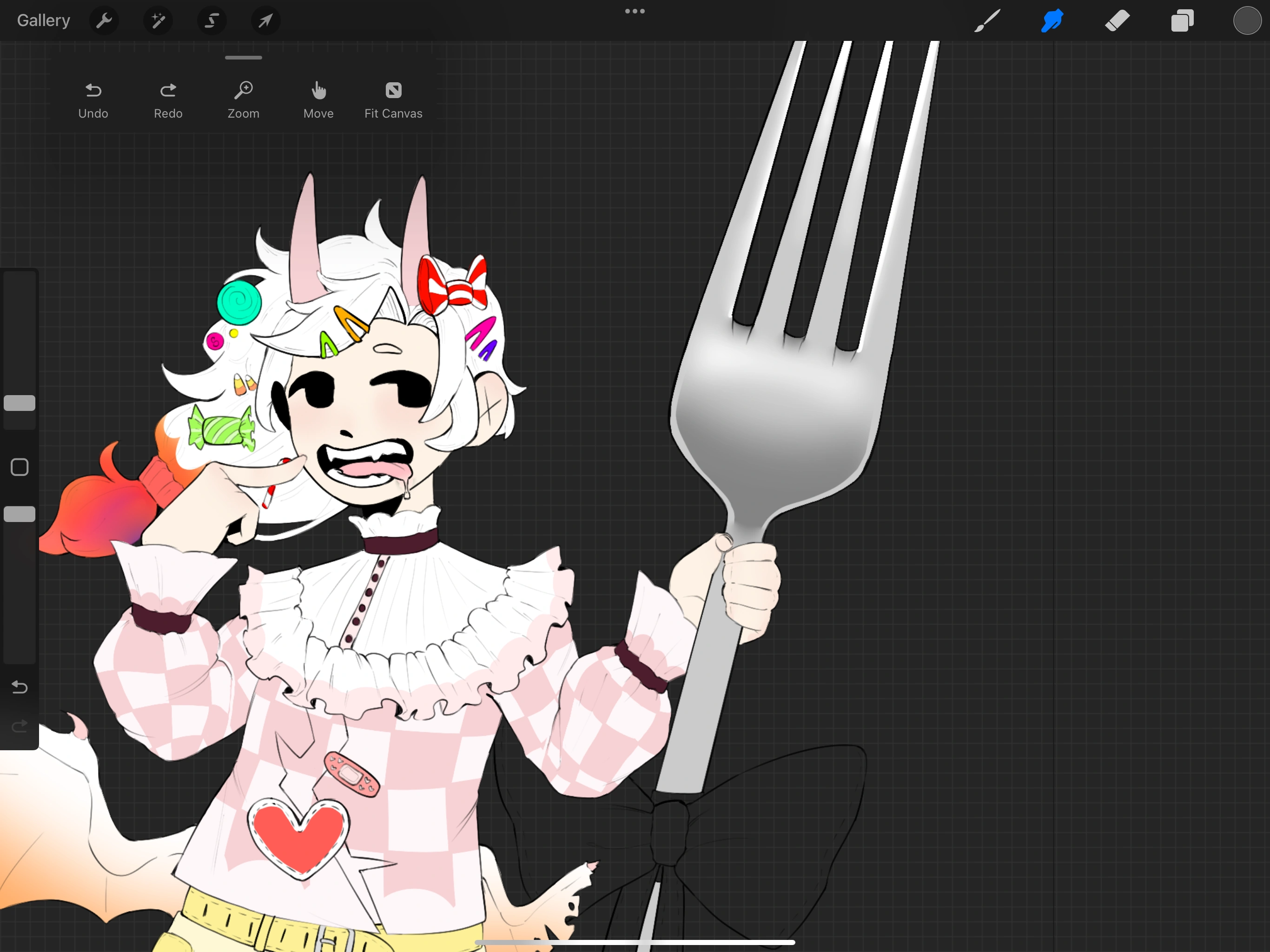1270x952 pixels.
Task: Select the Selections tool
Action: (x=212, y=20)
